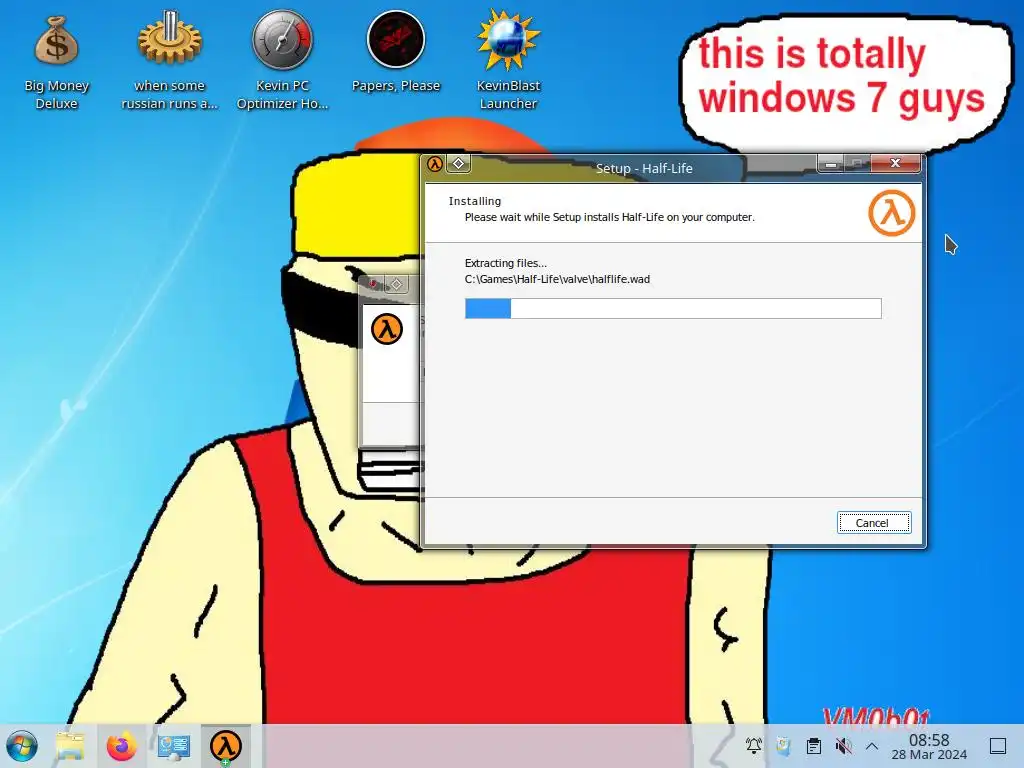Expand hidden system tray icons arrow
1024x768 pixels.
click(x=872, y=746)
